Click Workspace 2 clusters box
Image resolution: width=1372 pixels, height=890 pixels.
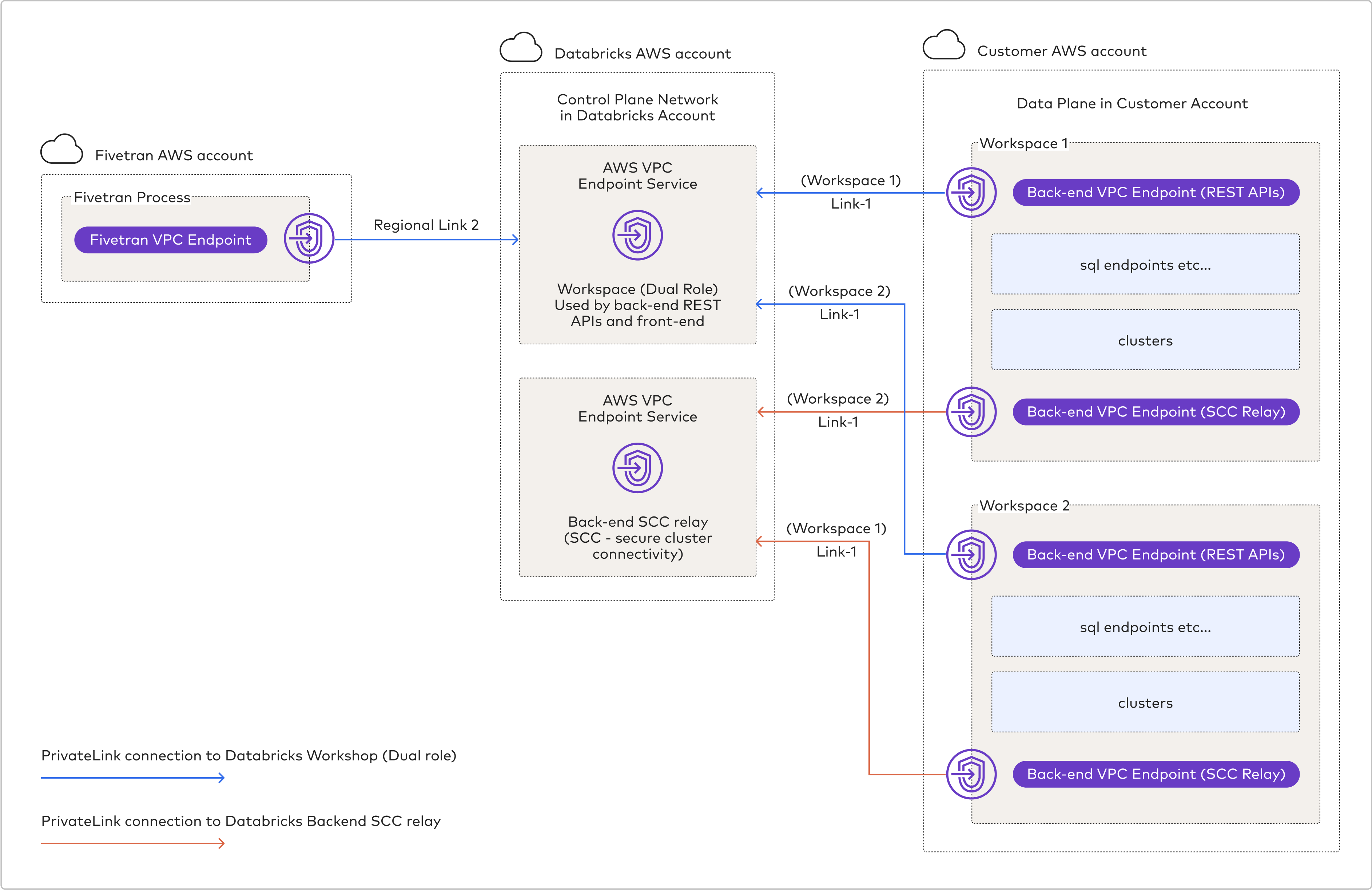(1145, 703)
